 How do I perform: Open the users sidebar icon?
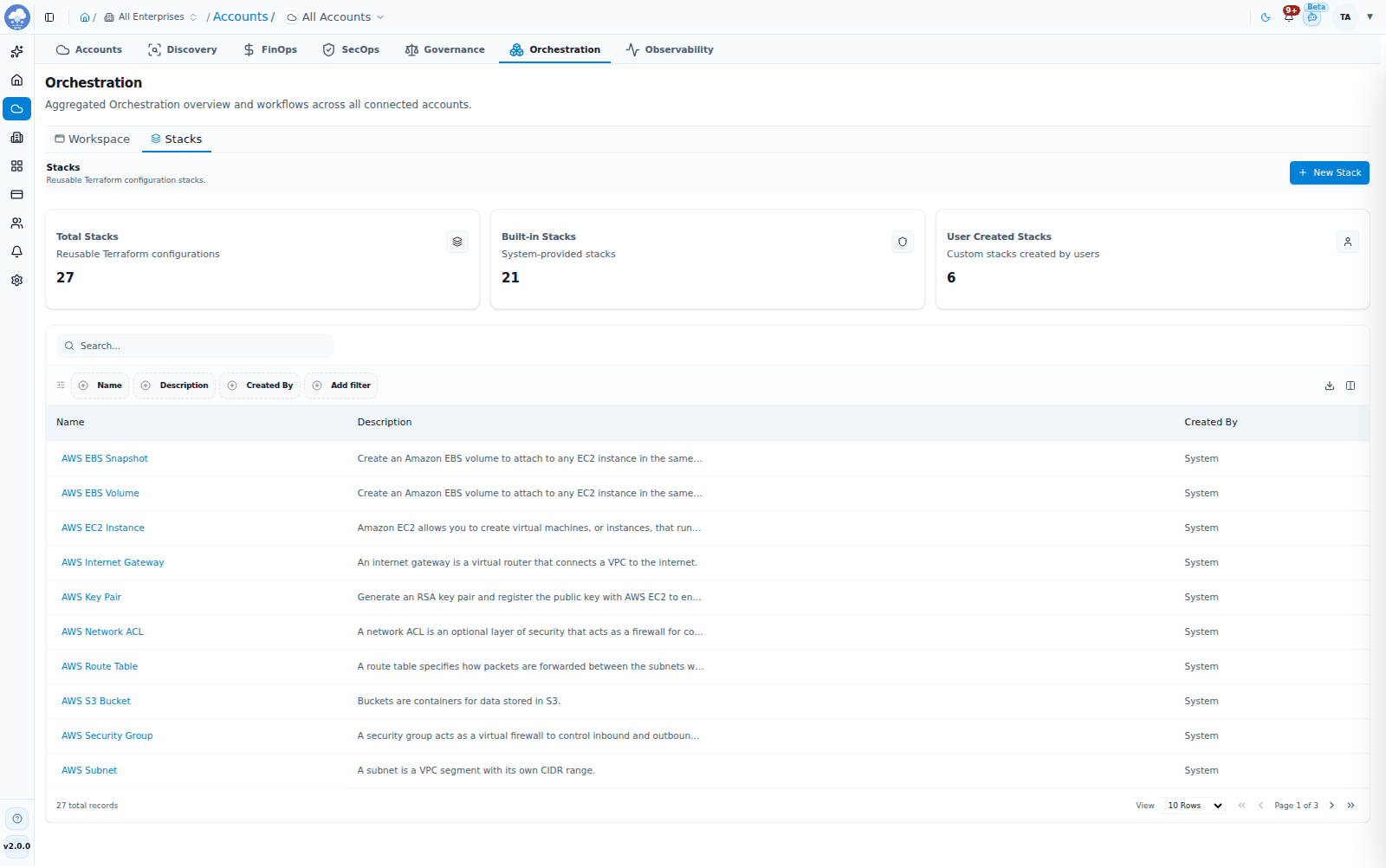[x=16, y=223]
